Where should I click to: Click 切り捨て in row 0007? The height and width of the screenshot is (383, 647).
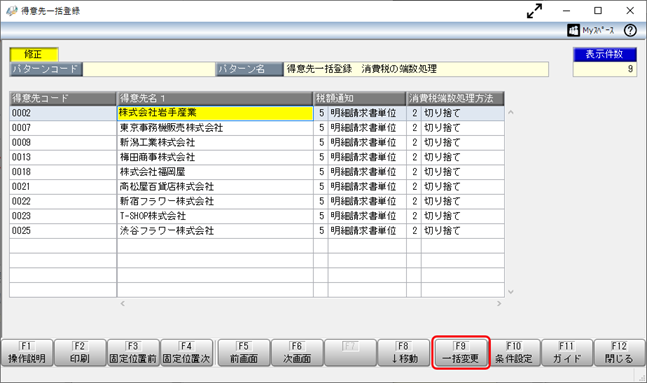pos(442,128)
